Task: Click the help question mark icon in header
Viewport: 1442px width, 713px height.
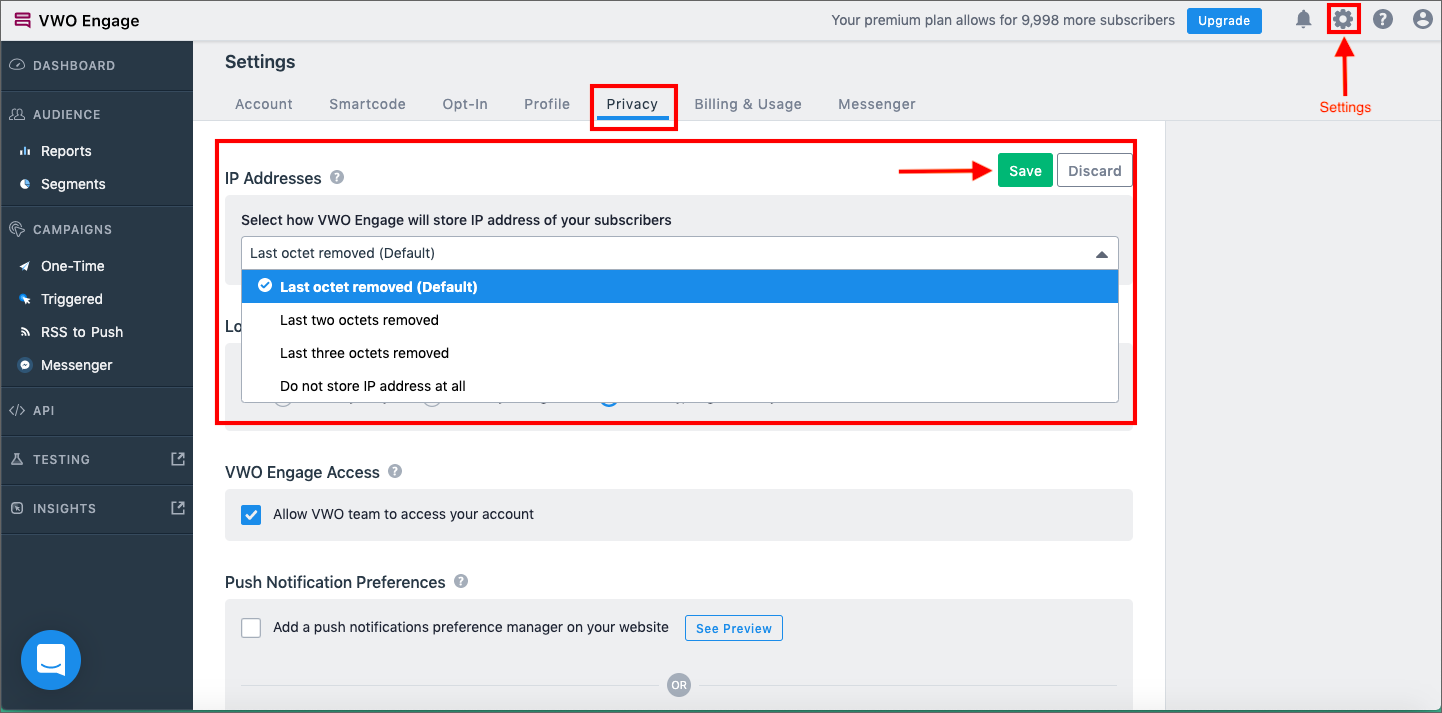Action: 1383,19
